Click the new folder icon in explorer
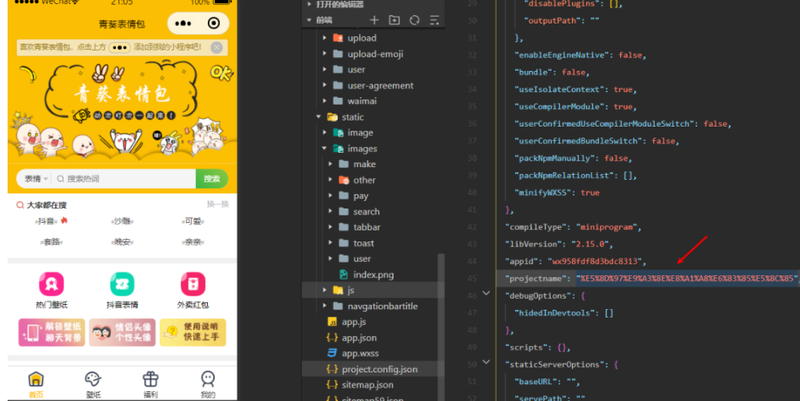The image size is (800, 401). [x=394, y=20]
